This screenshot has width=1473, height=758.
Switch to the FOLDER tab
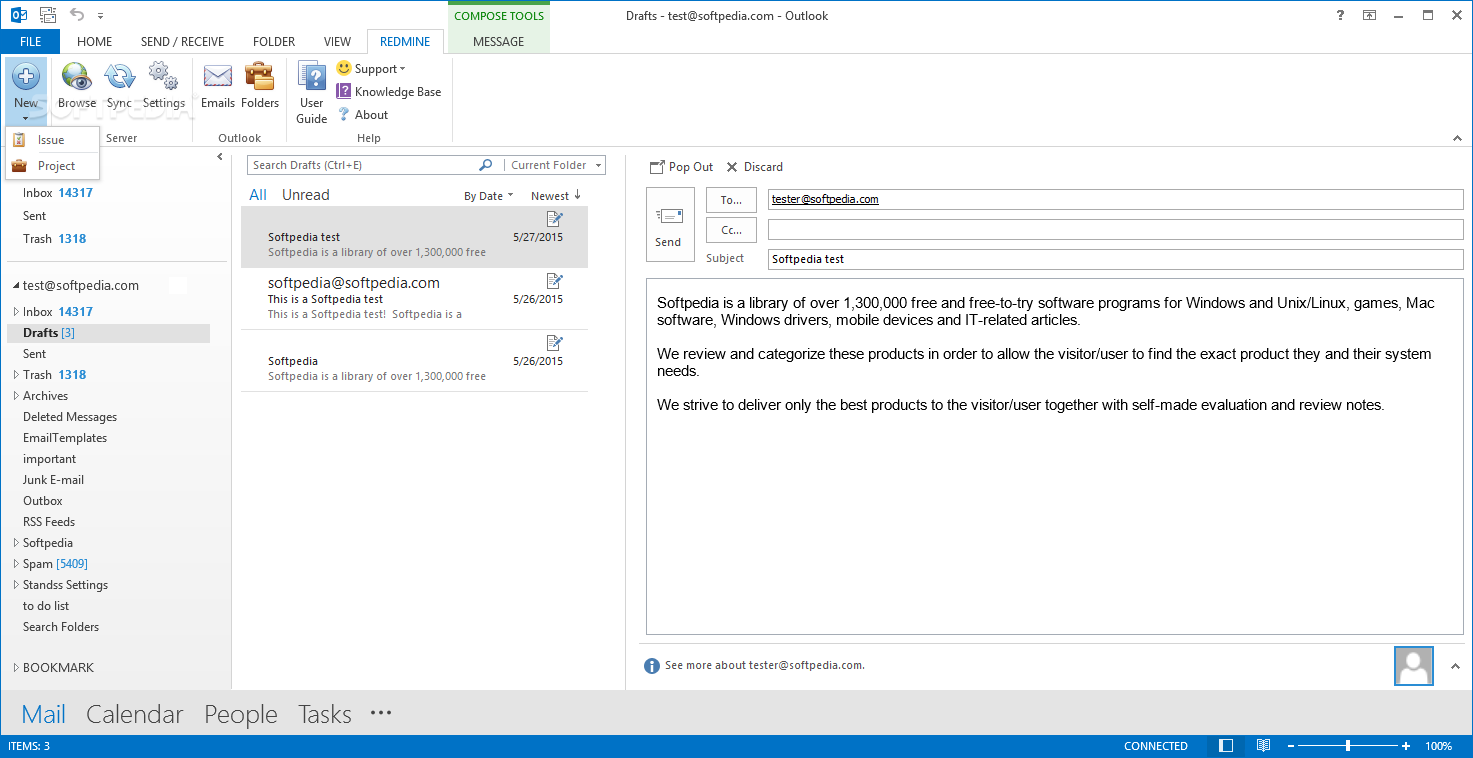pos(274,42)
